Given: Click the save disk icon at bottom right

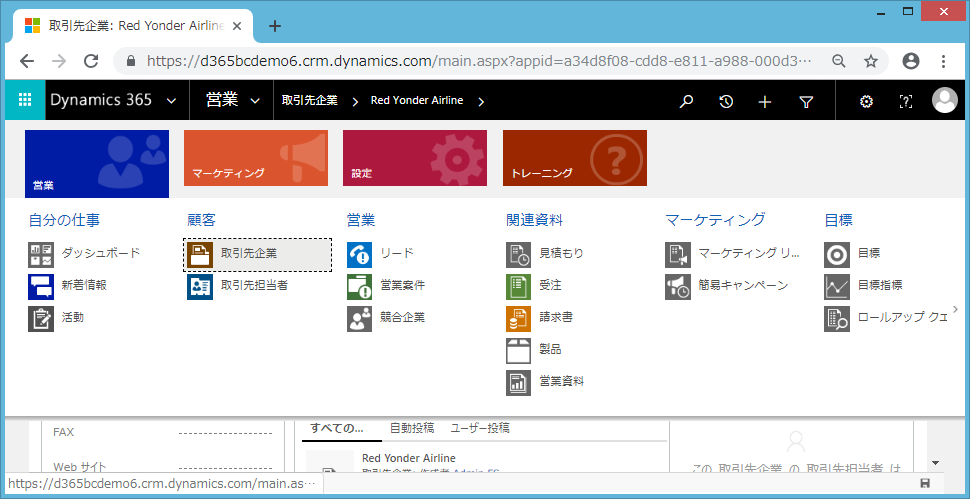Looking at the screenshot, I should [x=925, y=483].
